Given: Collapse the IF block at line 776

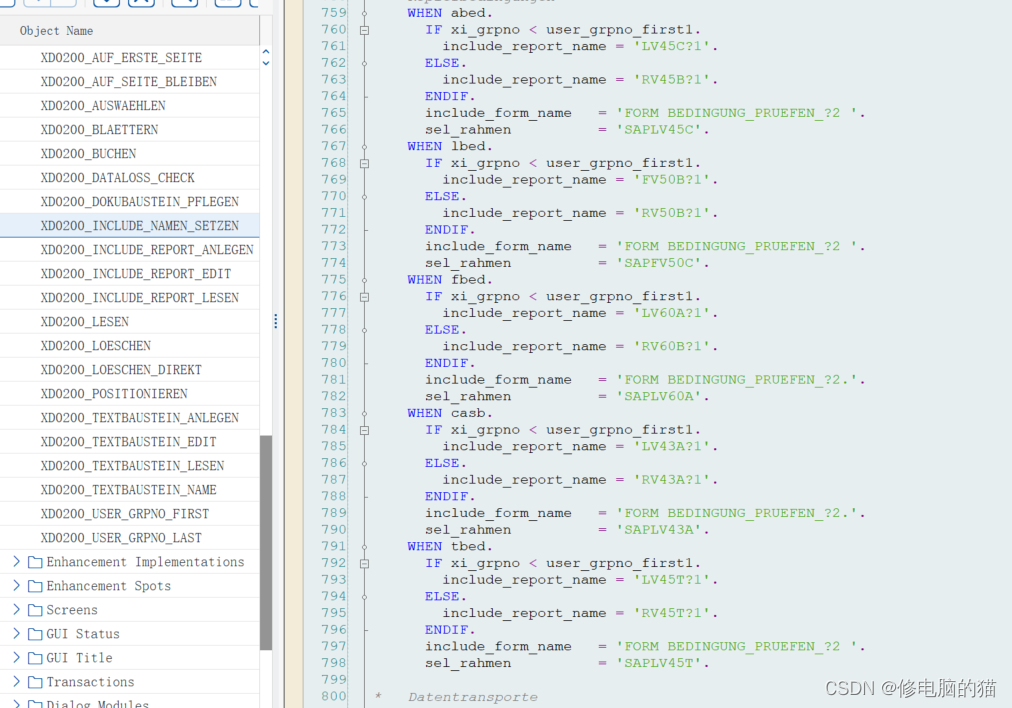Looking at the screenshot, I should [x=363, y=296].
